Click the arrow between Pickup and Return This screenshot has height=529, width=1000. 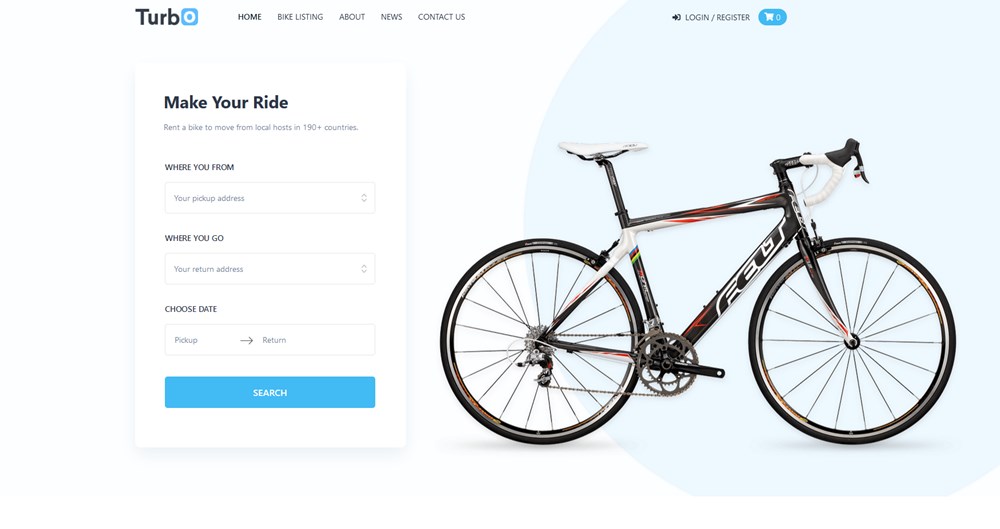click(x=246, y=340)
